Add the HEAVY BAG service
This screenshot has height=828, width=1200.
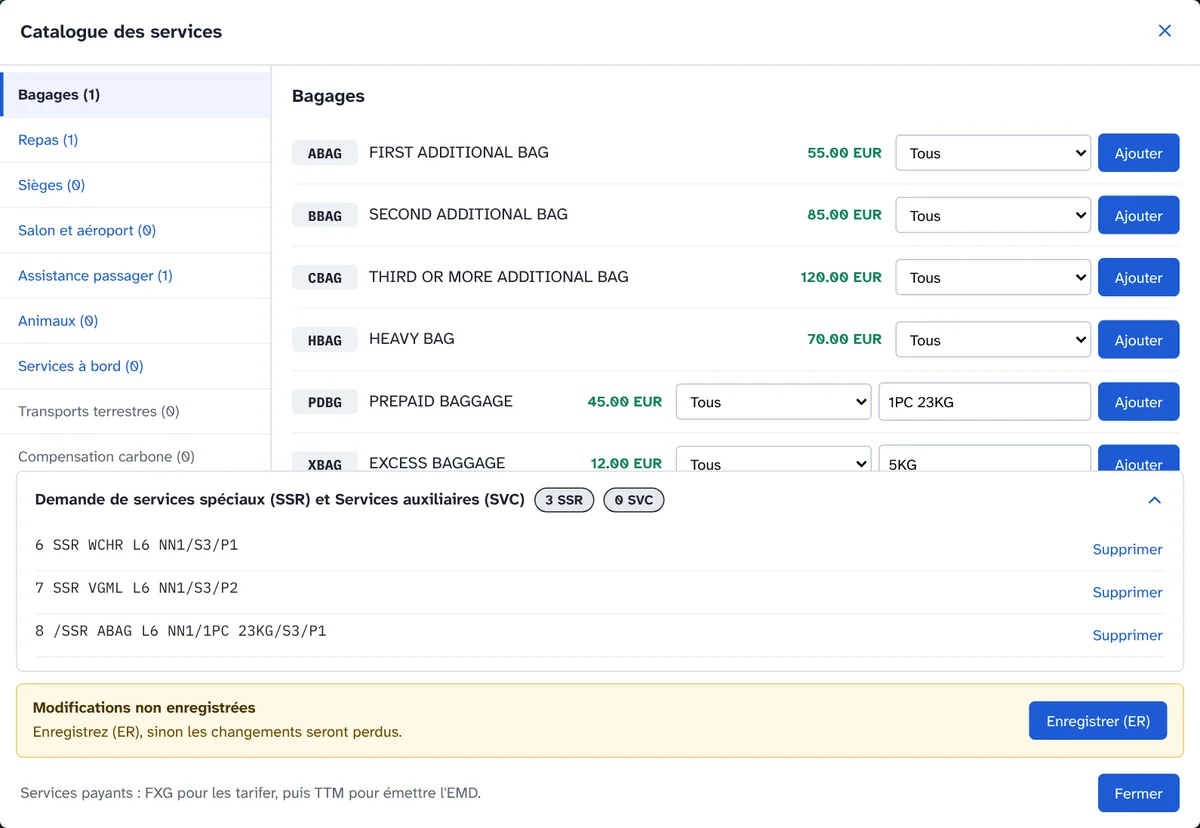[x=1138, y=340]
